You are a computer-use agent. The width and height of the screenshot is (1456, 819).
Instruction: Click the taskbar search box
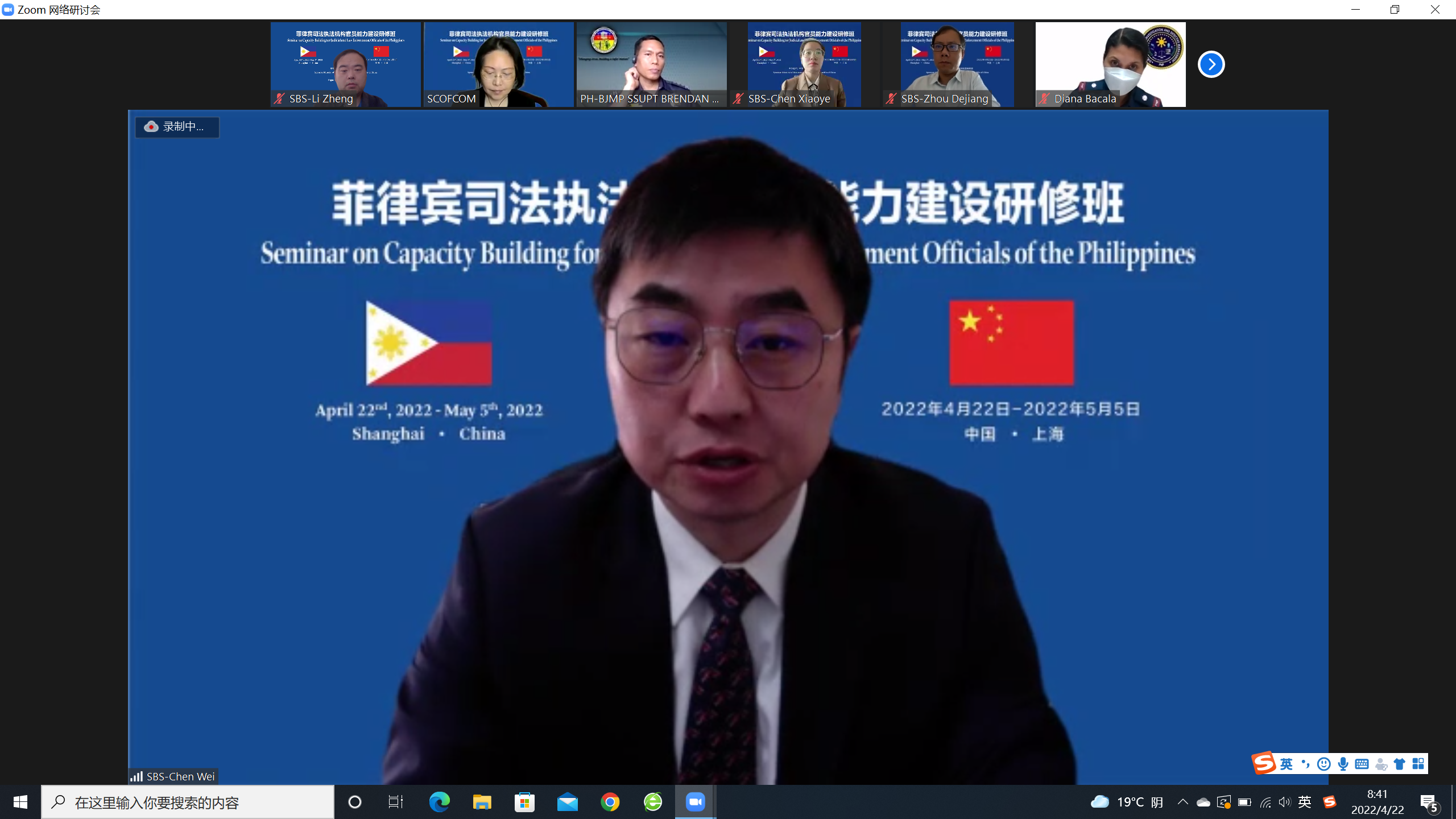[x=188, y=802]
